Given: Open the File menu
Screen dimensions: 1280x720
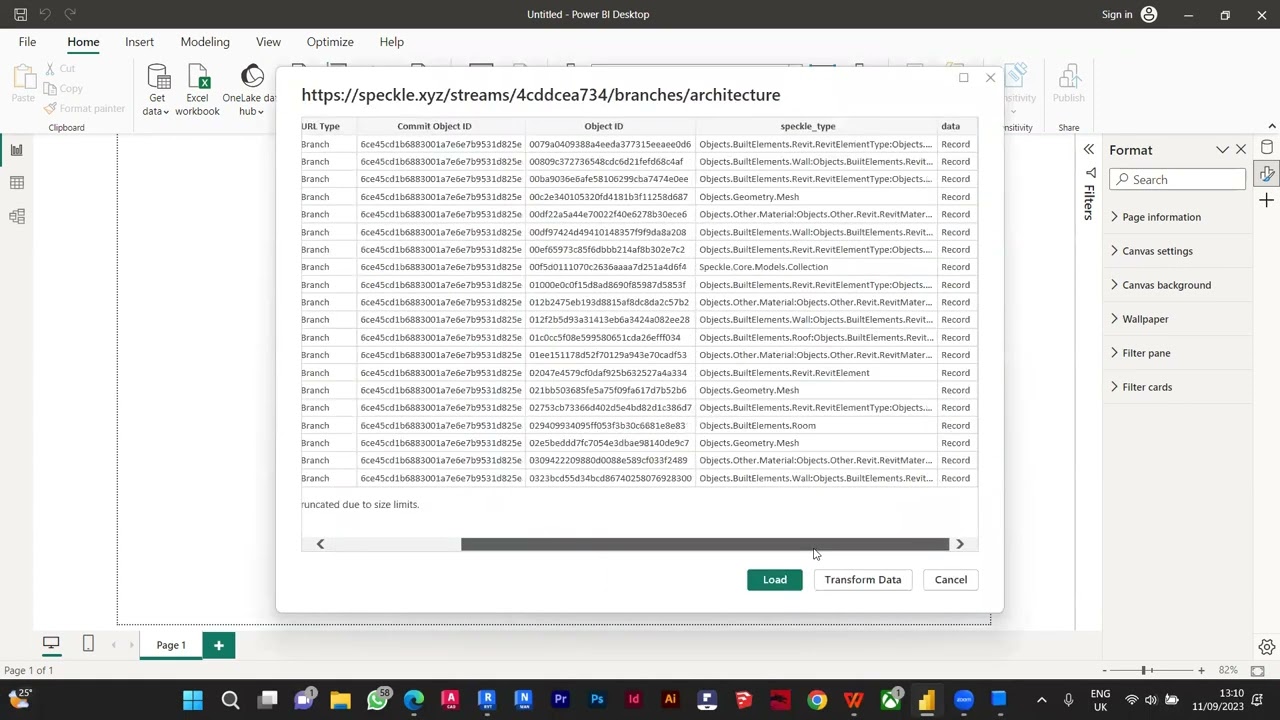Looking at the screenshot, I should tap(27, 42).
